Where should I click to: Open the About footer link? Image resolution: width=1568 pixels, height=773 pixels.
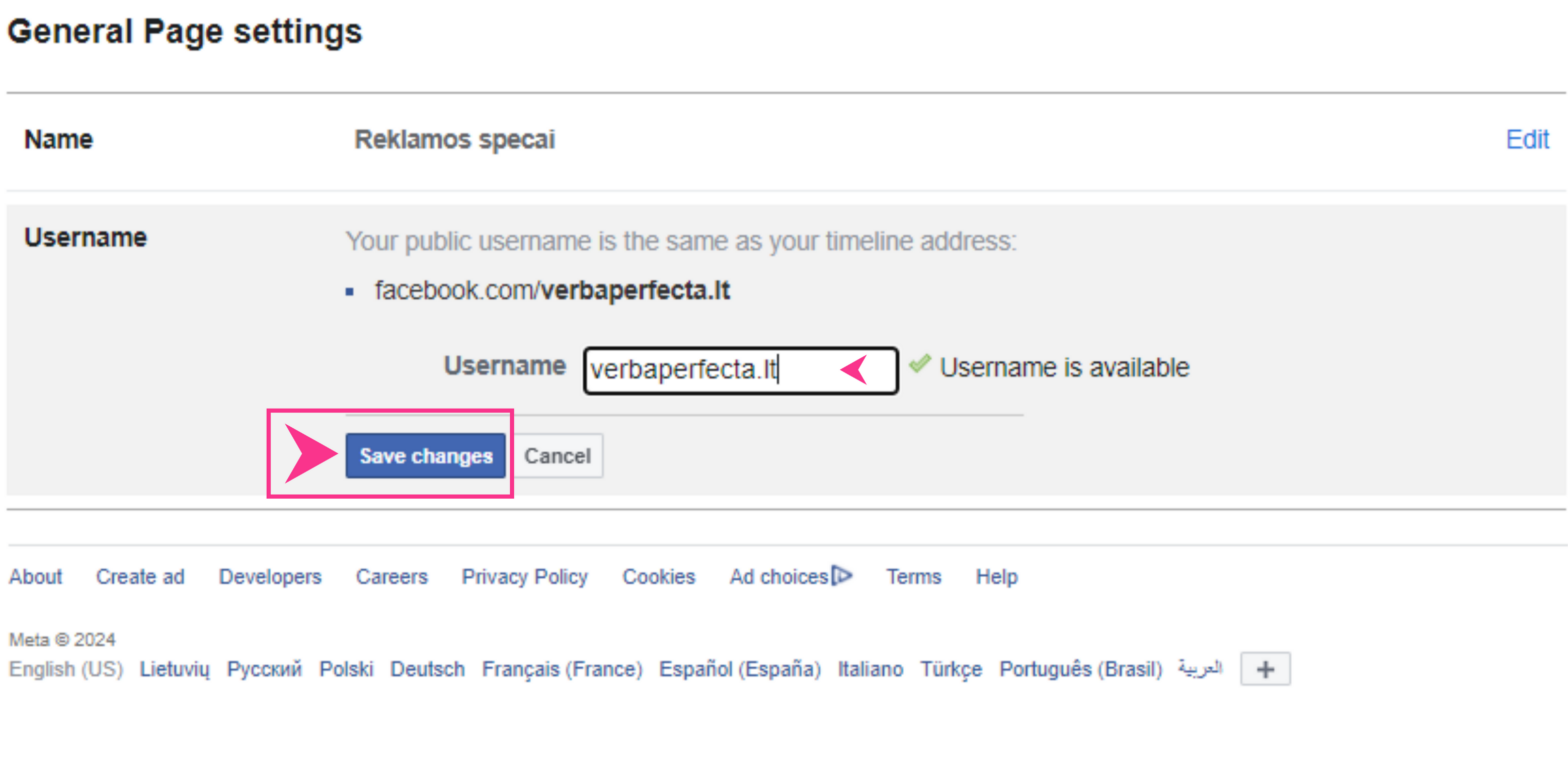pyautogui.click(x=35, y=576)
